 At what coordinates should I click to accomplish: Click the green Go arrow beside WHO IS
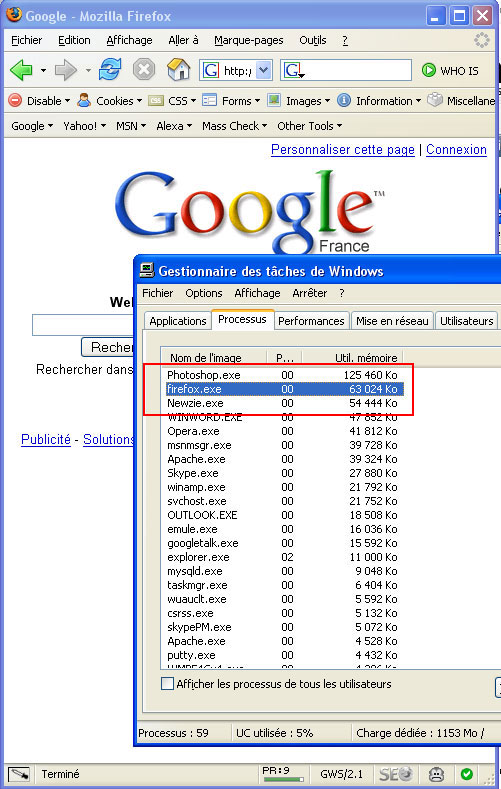pos(429,70)
